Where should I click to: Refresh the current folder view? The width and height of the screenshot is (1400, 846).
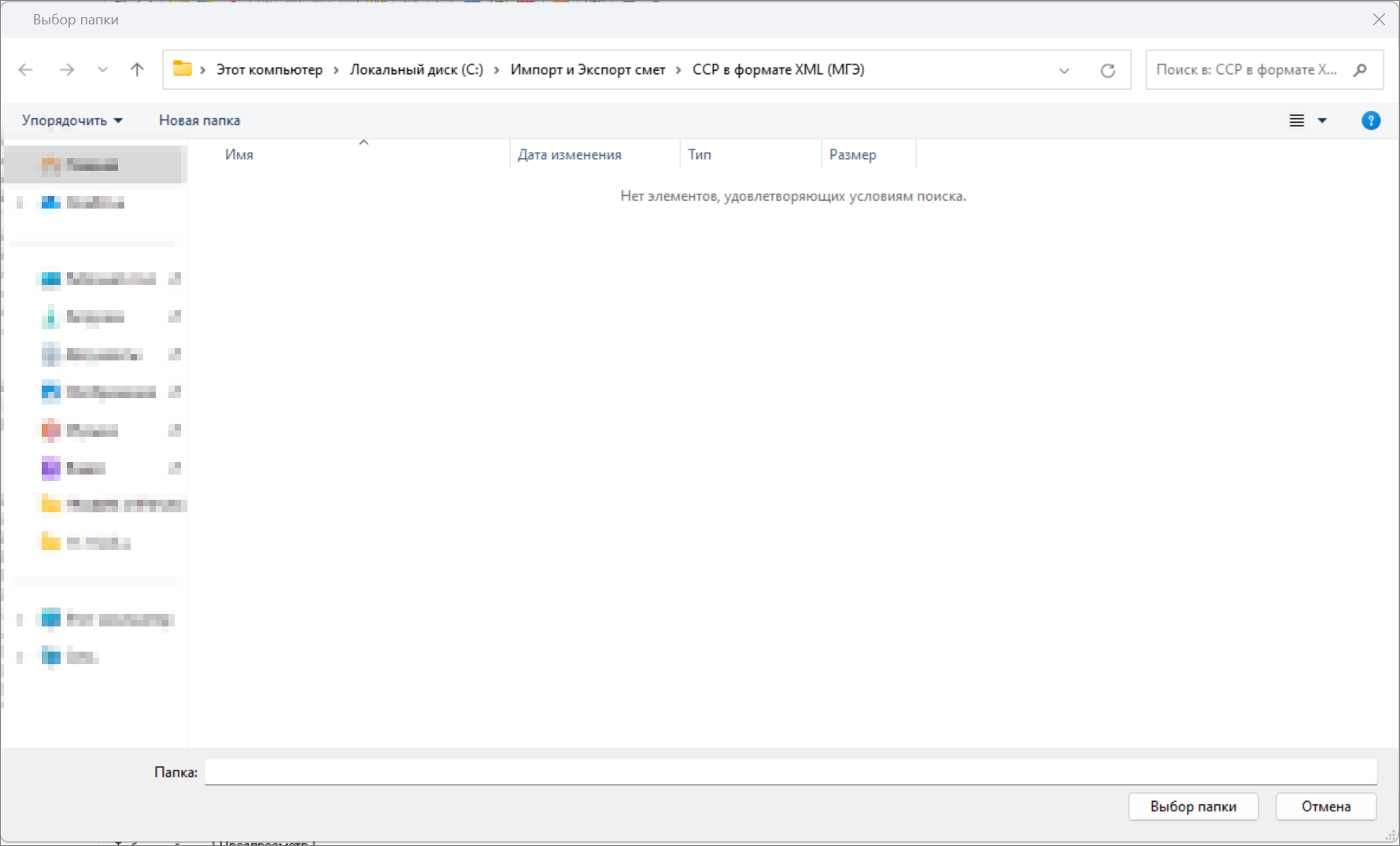(x=1107, y=70)
